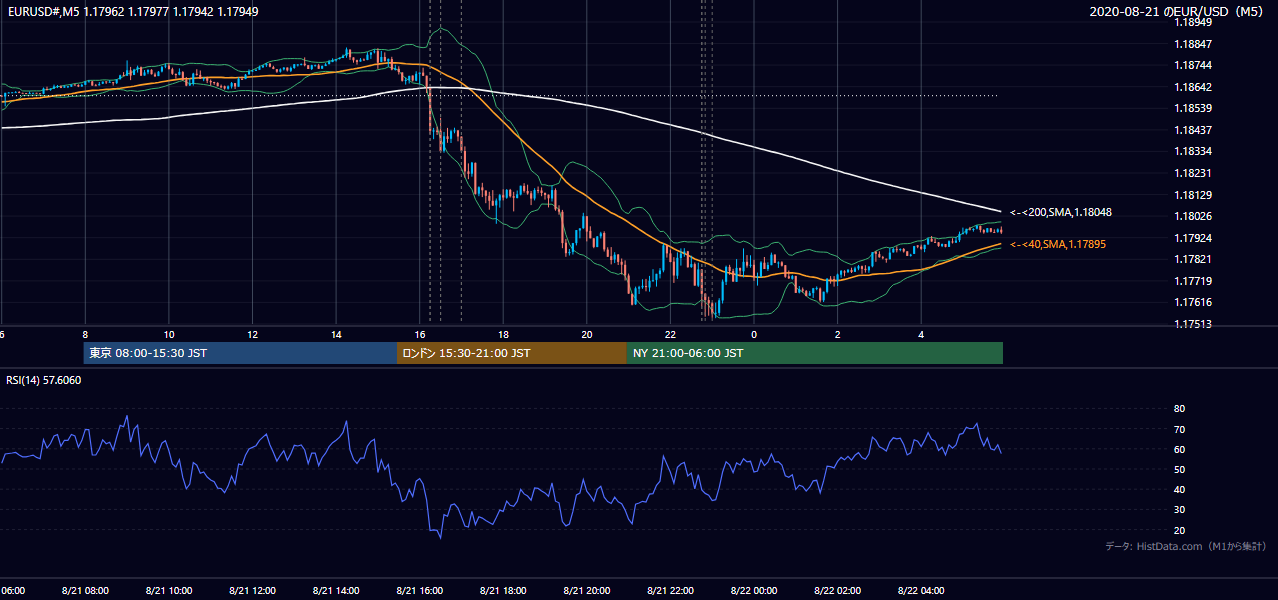
Task: Click the 200 SMA label 1.18048
Action: (1061, 213)
